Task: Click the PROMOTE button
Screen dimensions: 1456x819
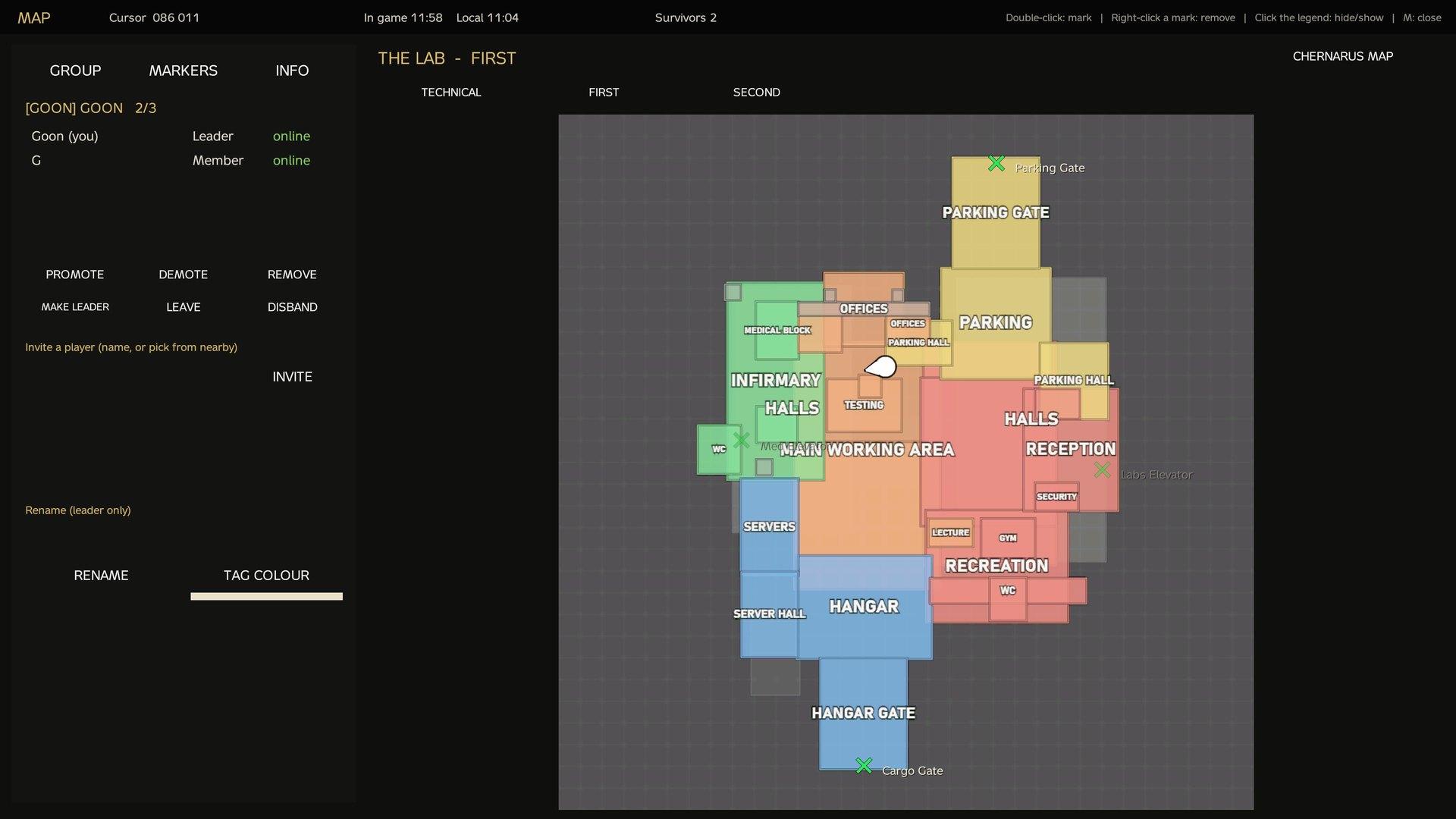Action: click(x=75, y=275)
